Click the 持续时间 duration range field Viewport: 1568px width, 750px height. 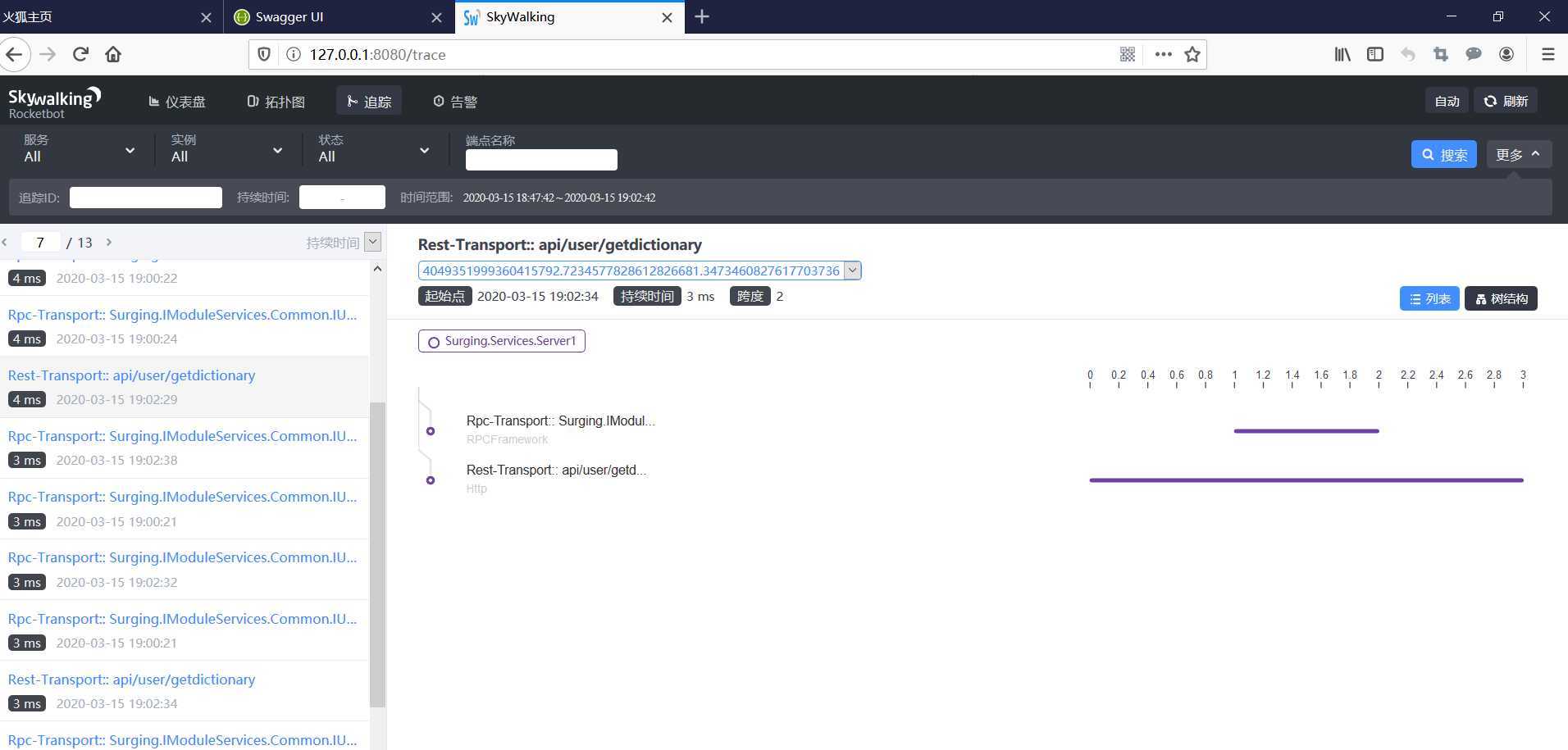tap(342, 197)
